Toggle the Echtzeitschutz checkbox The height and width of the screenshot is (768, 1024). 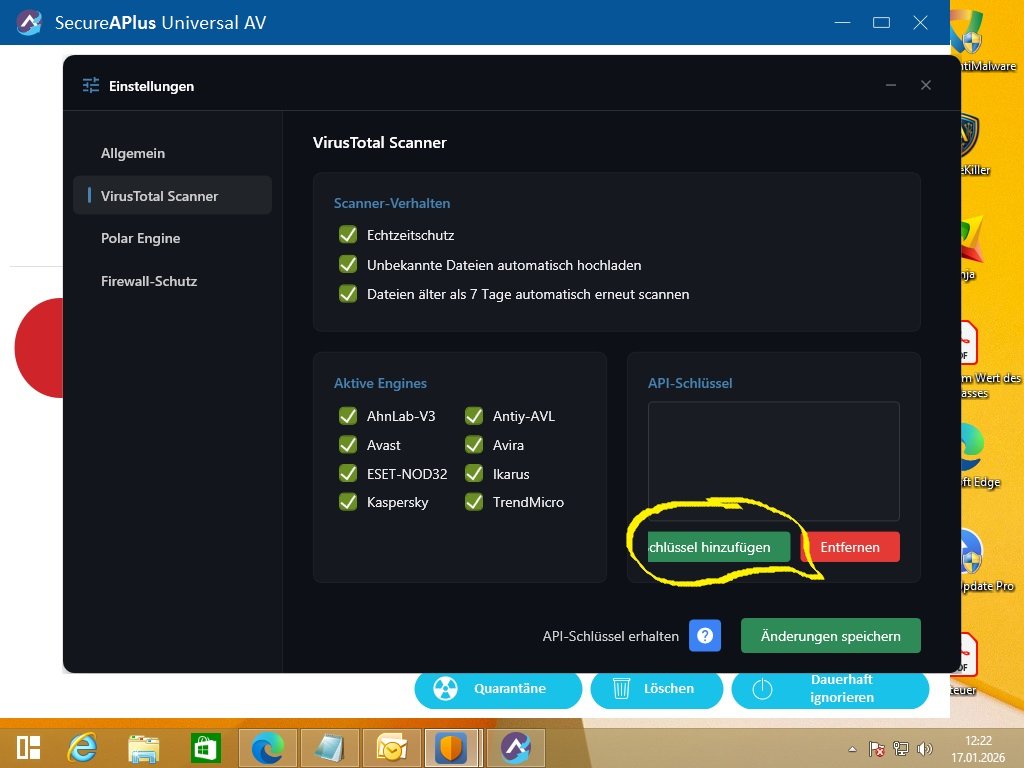pyautogui.click(x=348, y=234)
